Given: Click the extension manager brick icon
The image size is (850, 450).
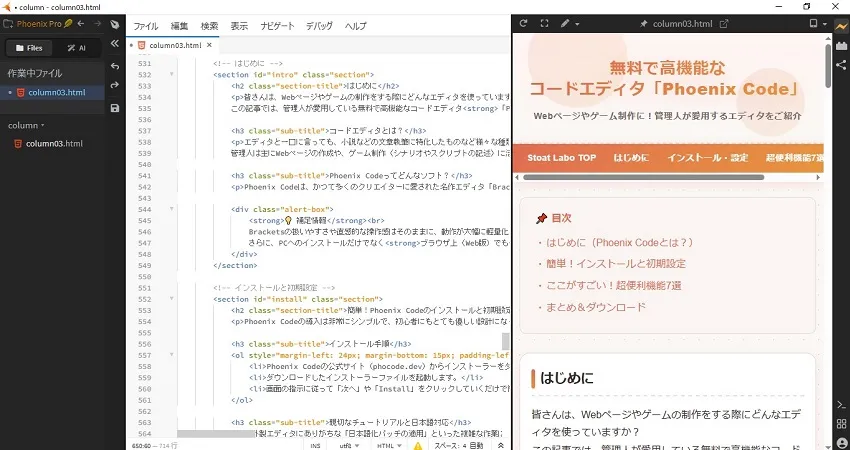Looking at the screenshot, I should (x=841, y=46).
